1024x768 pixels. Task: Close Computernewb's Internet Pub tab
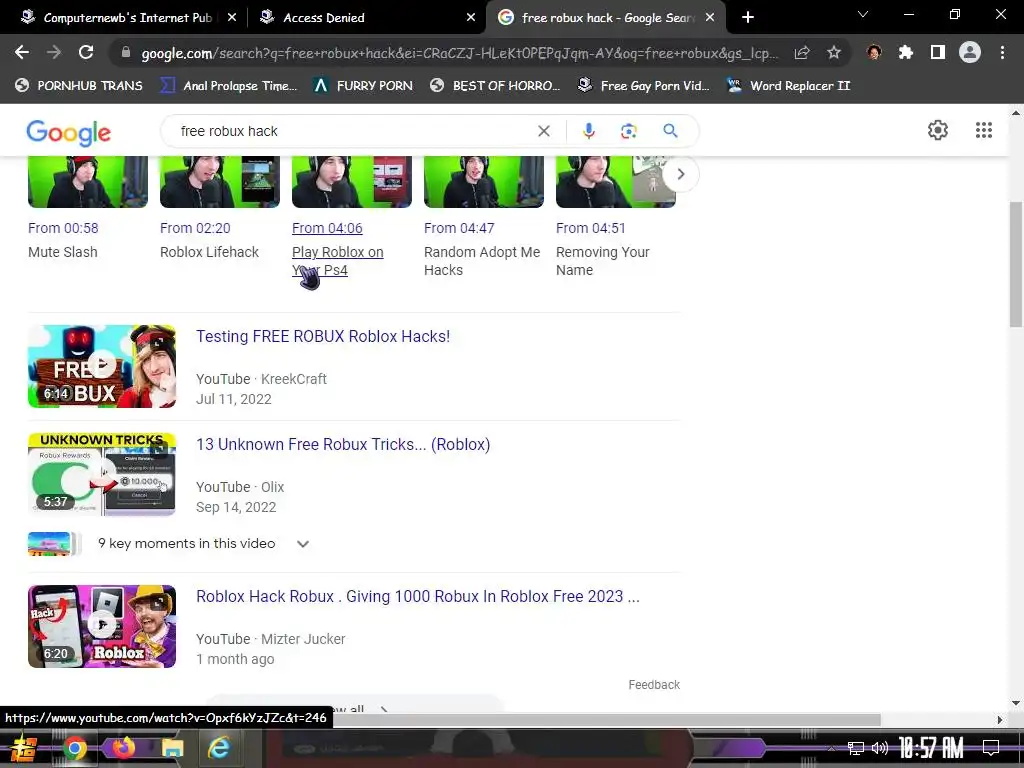pos(232,18)
